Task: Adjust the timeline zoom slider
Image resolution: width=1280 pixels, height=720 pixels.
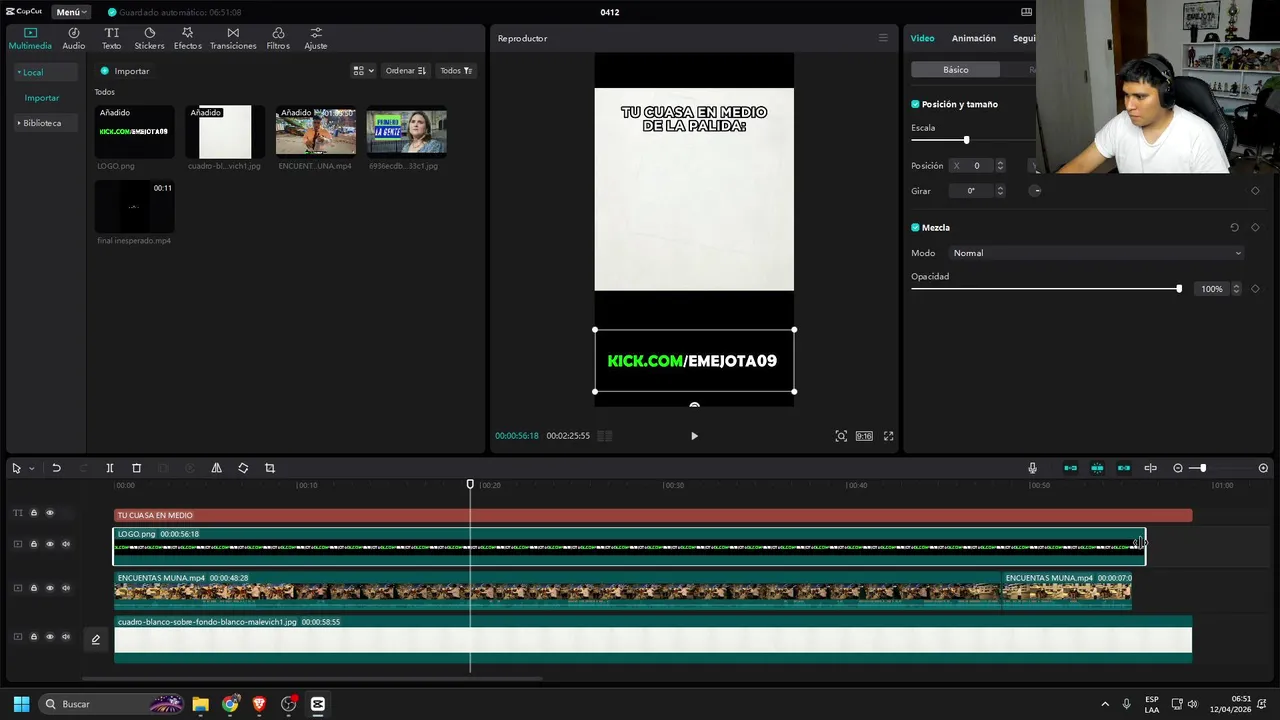Action: pos(1203,468)
